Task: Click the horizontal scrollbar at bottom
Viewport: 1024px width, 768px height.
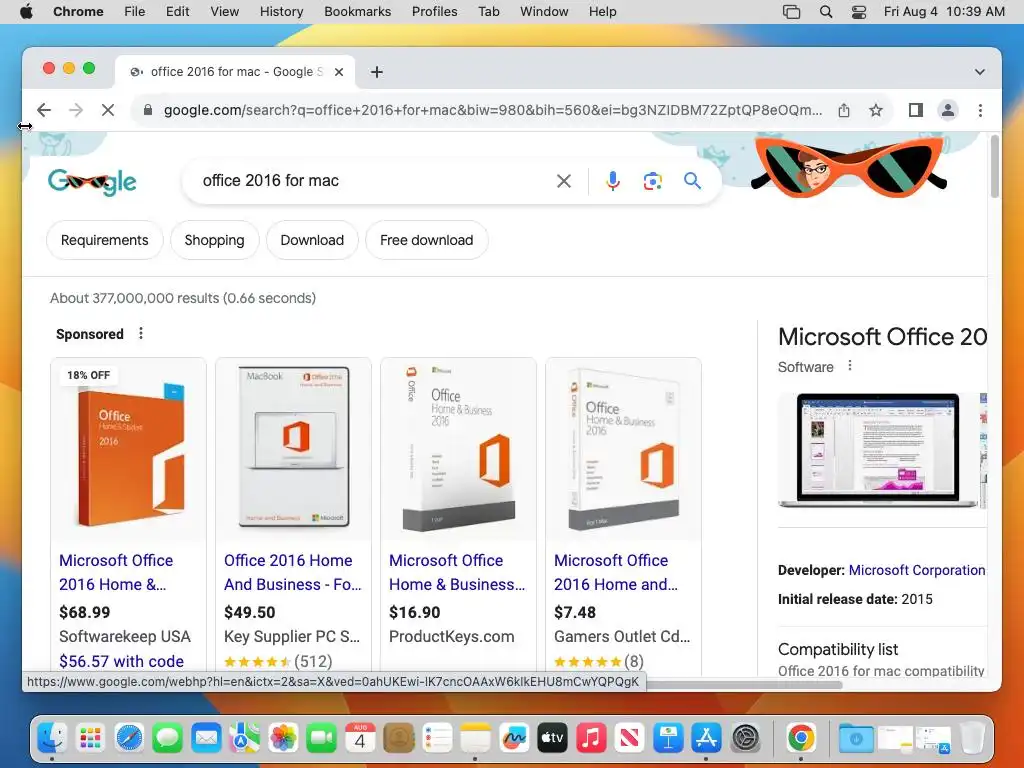Action: click(744, 685)
